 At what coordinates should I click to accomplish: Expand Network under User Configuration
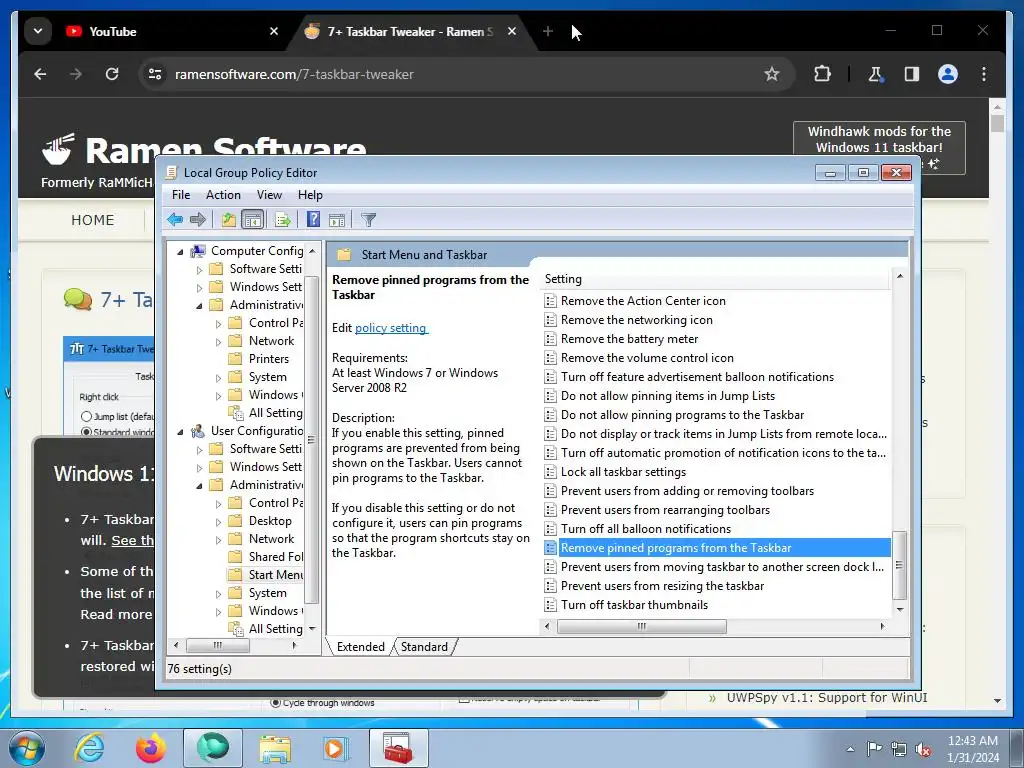coord(219,539)
